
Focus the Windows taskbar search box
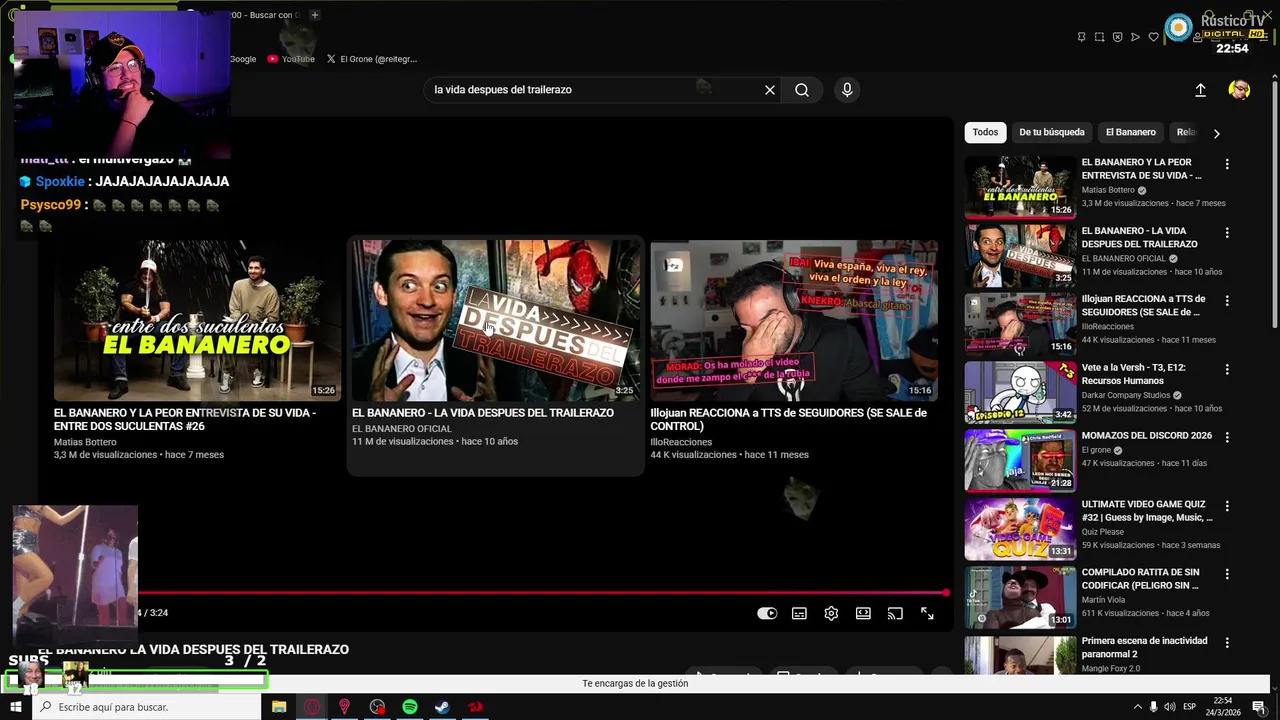146,707
